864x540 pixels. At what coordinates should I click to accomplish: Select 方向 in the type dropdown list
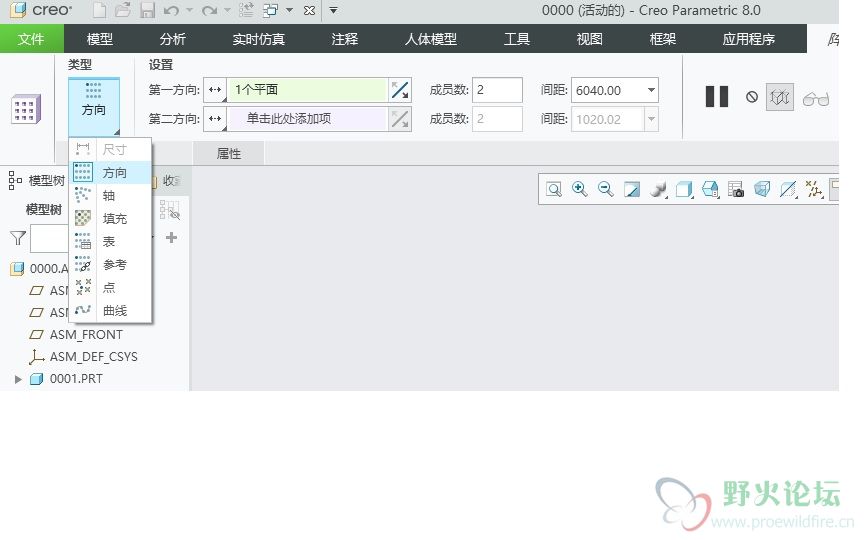point(110,172)
